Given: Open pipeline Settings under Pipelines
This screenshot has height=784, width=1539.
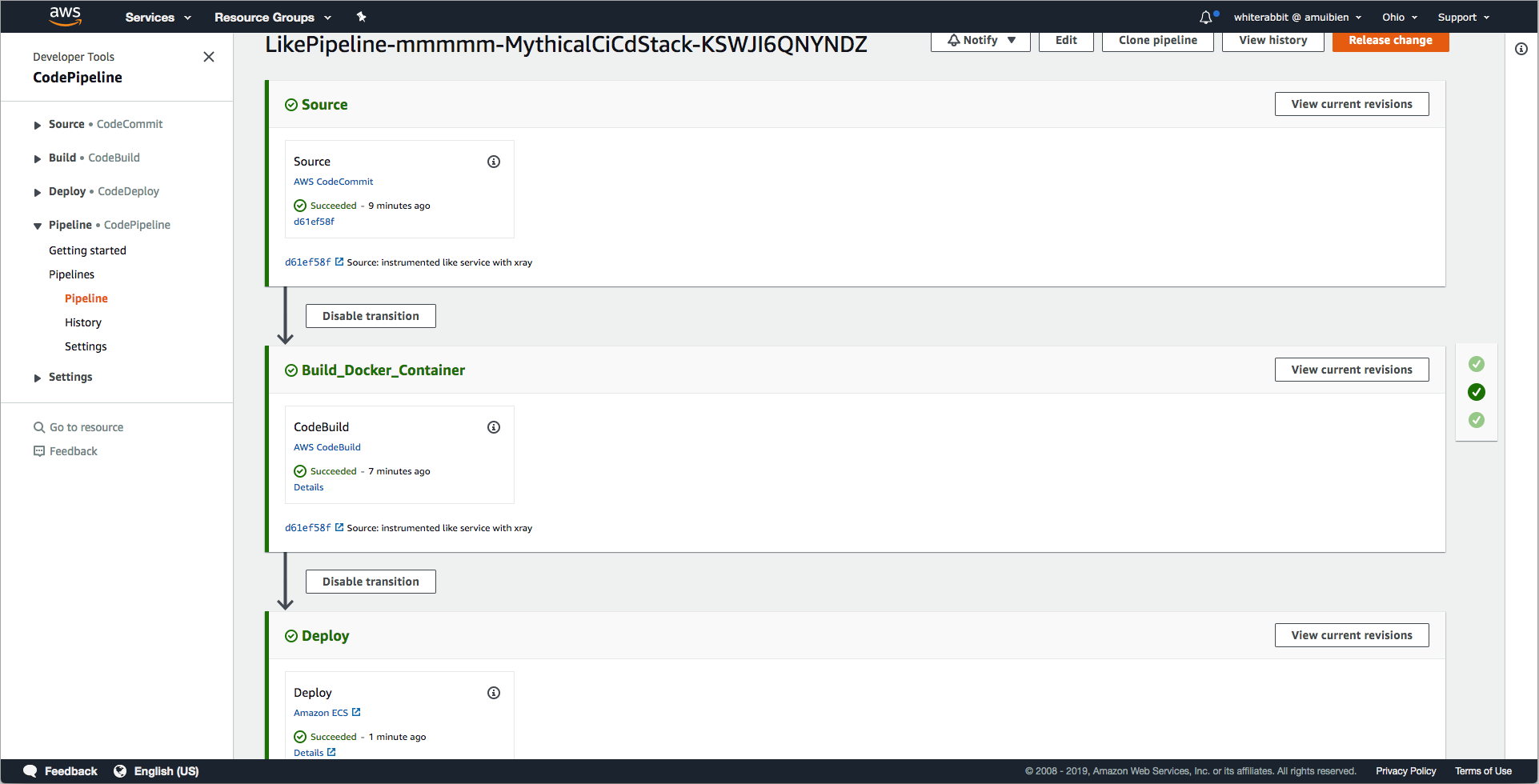Looking at the screenshot, I should [86, 346].
